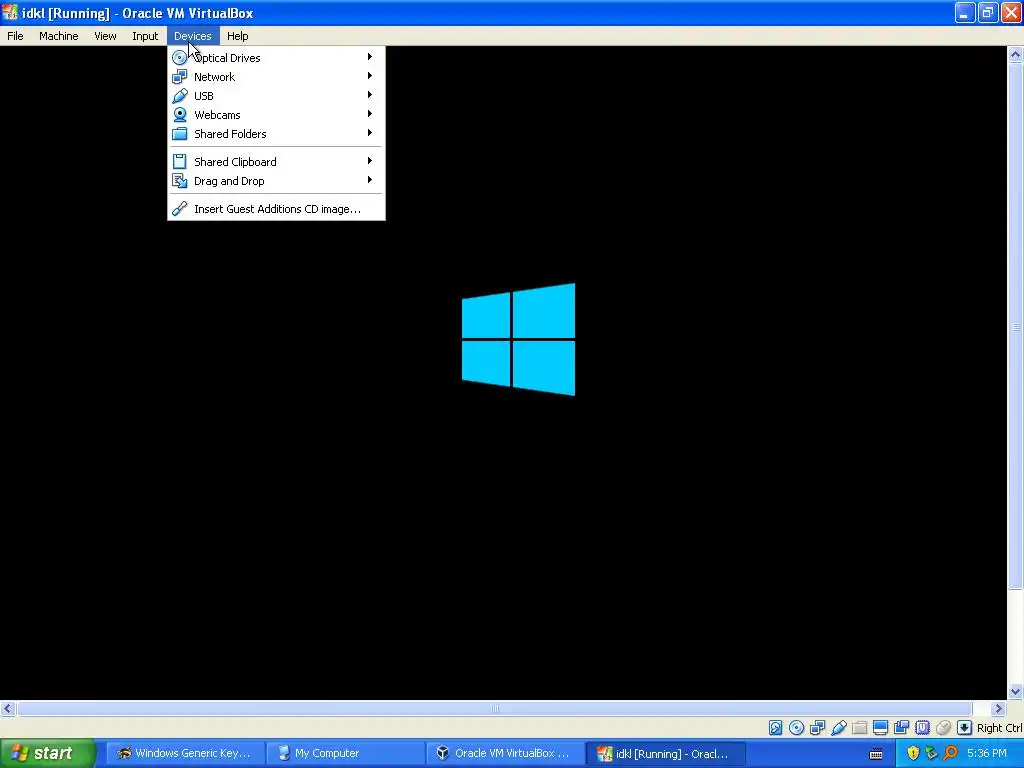Click the hard disk activity status icon
This screenshot has width=1024, height=768.
775,728
